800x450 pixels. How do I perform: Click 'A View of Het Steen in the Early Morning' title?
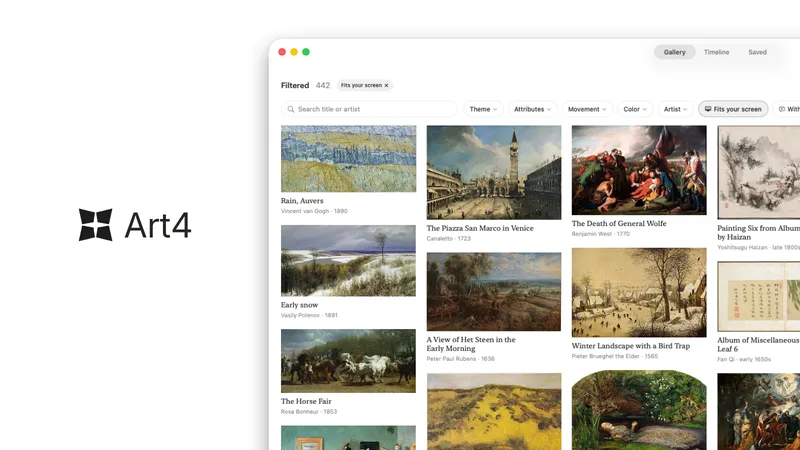coord(471,344)
